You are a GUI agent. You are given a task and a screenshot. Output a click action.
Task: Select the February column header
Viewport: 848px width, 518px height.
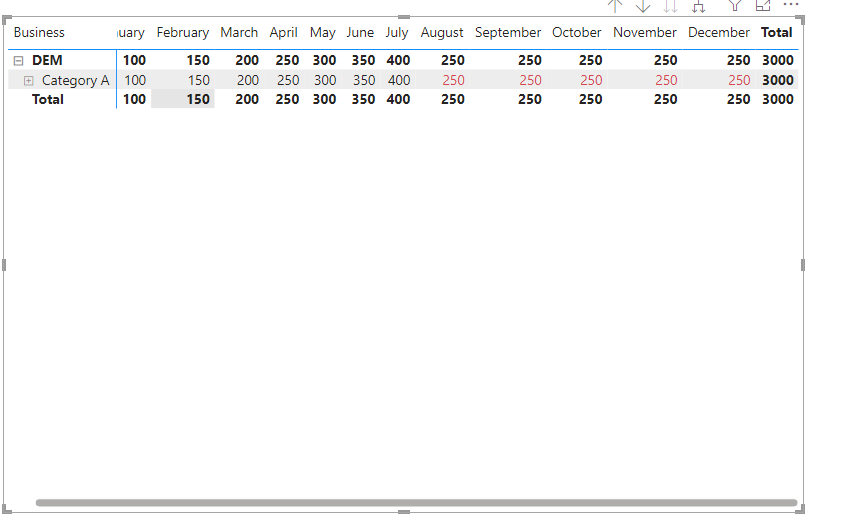click(183, 32)
